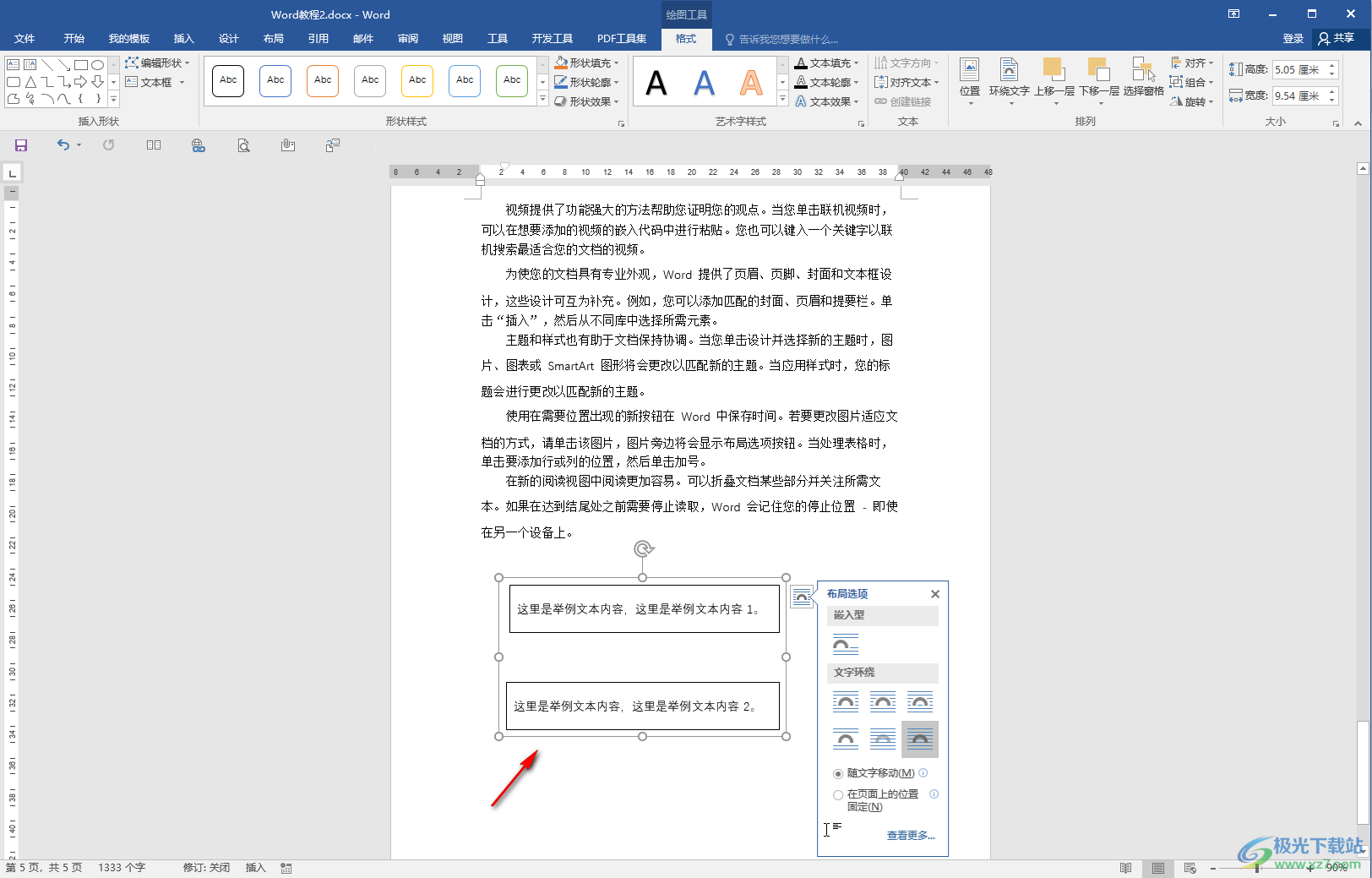The image size is (1372, 878).
Task: Open the 文本框 dropdown
Action: tap(155, 82)
